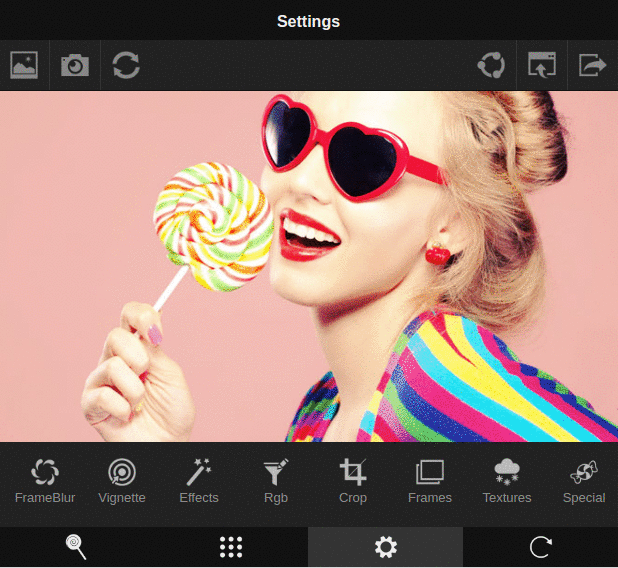
Task: Open the Frames tool
Action: 430,481
